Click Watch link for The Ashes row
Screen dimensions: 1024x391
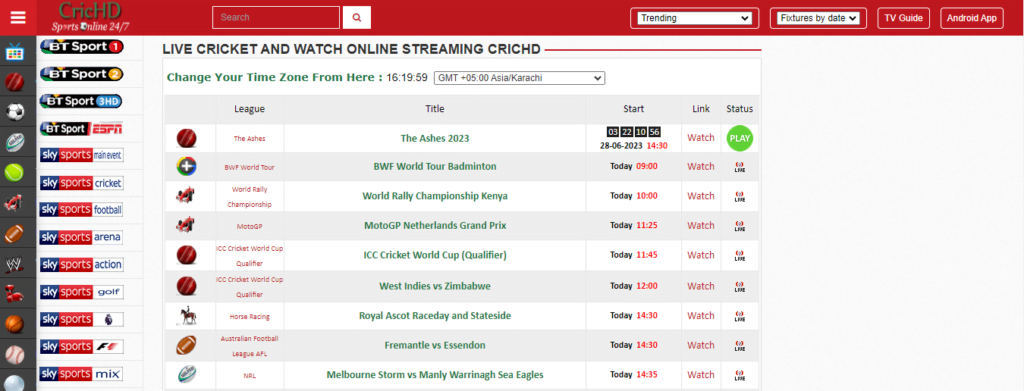tap(701, 138)
